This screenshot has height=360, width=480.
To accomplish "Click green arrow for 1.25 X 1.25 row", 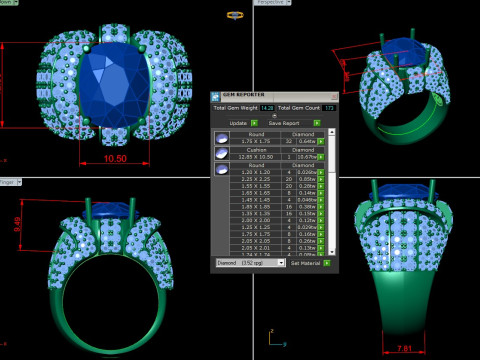I will pyautogui.click(x=321, y=227).
